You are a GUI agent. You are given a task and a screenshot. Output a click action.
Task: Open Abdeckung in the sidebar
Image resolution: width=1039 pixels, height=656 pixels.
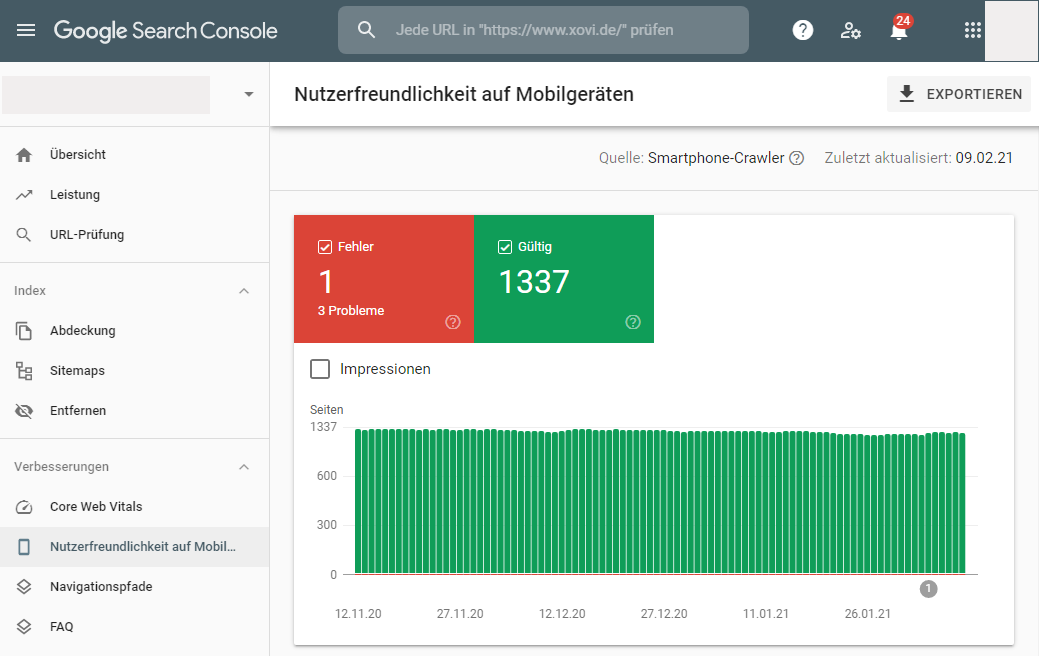coord(82,331)
